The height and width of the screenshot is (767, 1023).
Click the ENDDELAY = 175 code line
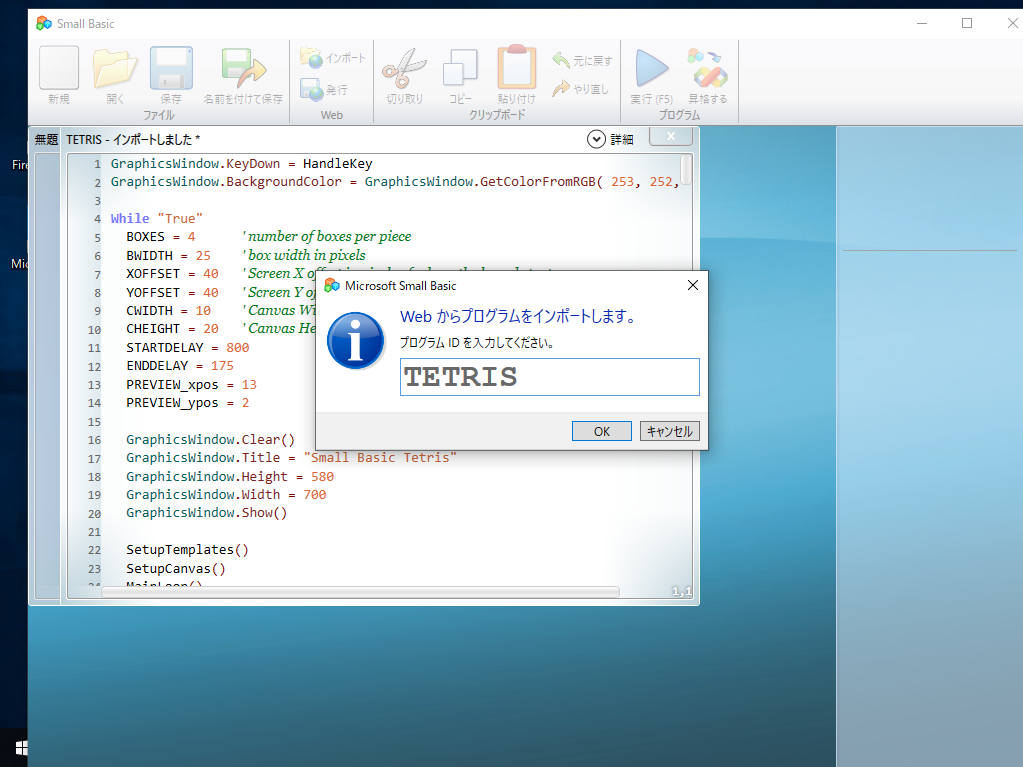coord(180,366)
